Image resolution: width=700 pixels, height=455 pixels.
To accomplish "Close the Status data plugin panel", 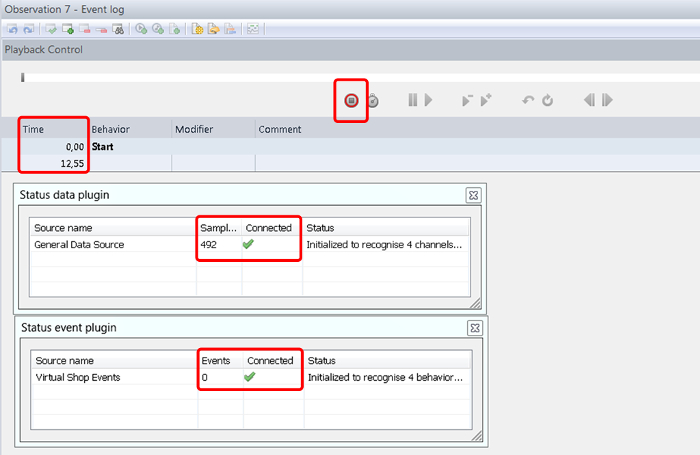I will [473, 195].
